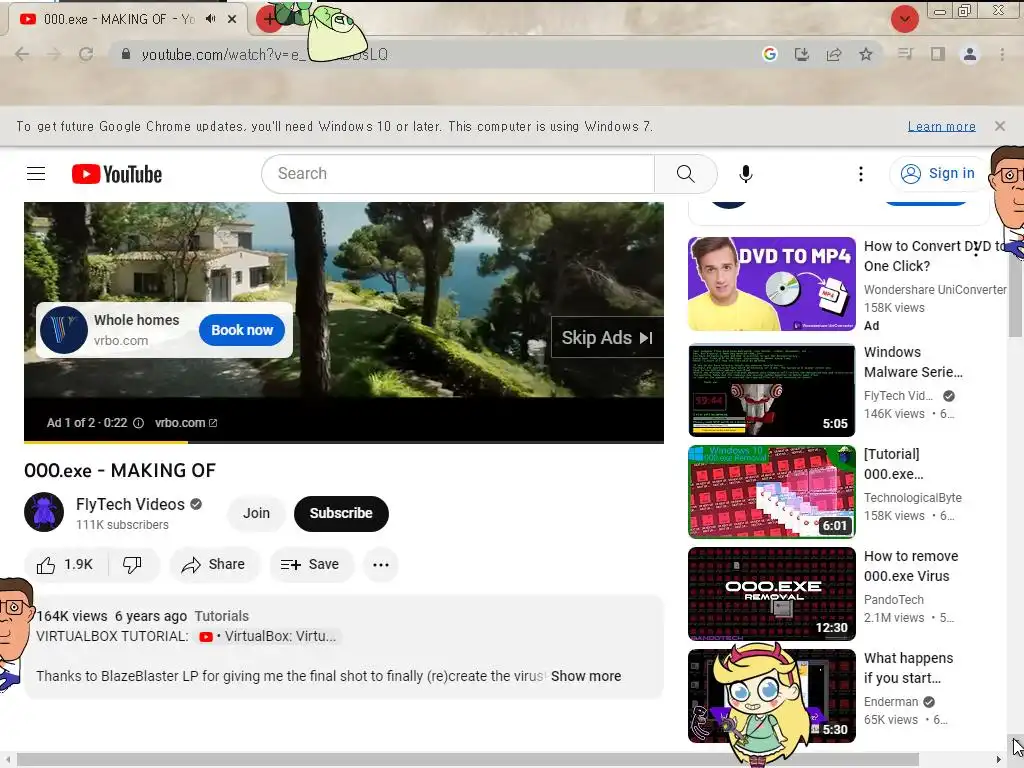Start voice search with the microphone icon
1024x768 pixels.
(746, 174)
